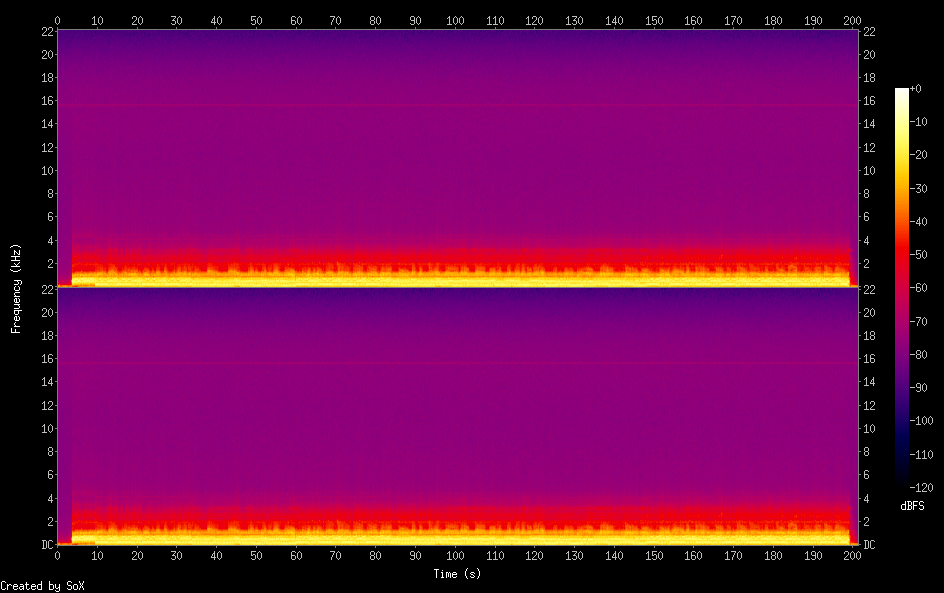The height and width of the screenshot is (593, 944).
Task: Click the 200 label on bottom time axis
Action: 852,555
